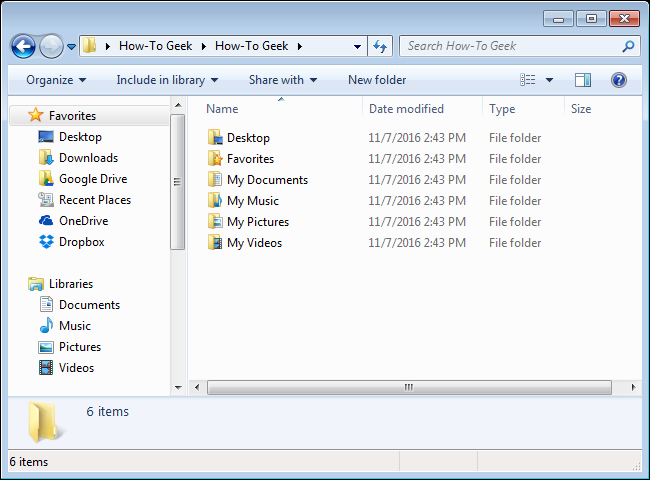Viewport: 650px width, 480px height.
Task: Select the Favorites folder icon in file list
Action: click(215, 158)
